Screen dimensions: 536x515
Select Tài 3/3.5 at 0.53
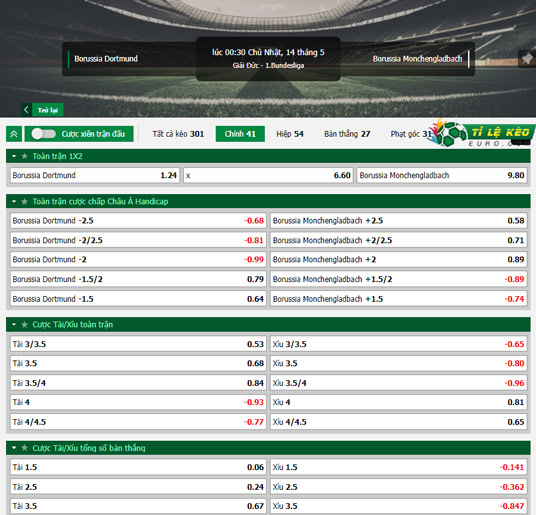tap(138, 344)
